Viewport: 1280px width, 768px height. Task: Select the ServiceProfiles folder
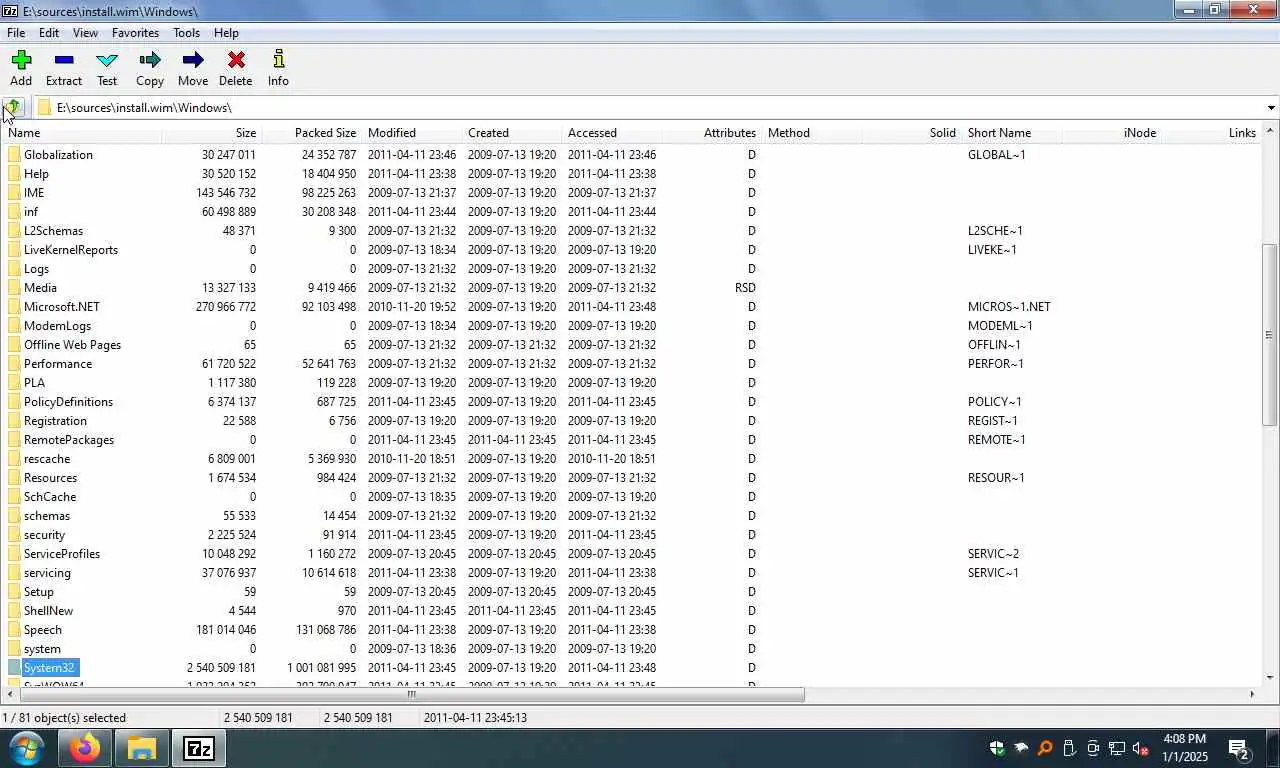[62, 554]
